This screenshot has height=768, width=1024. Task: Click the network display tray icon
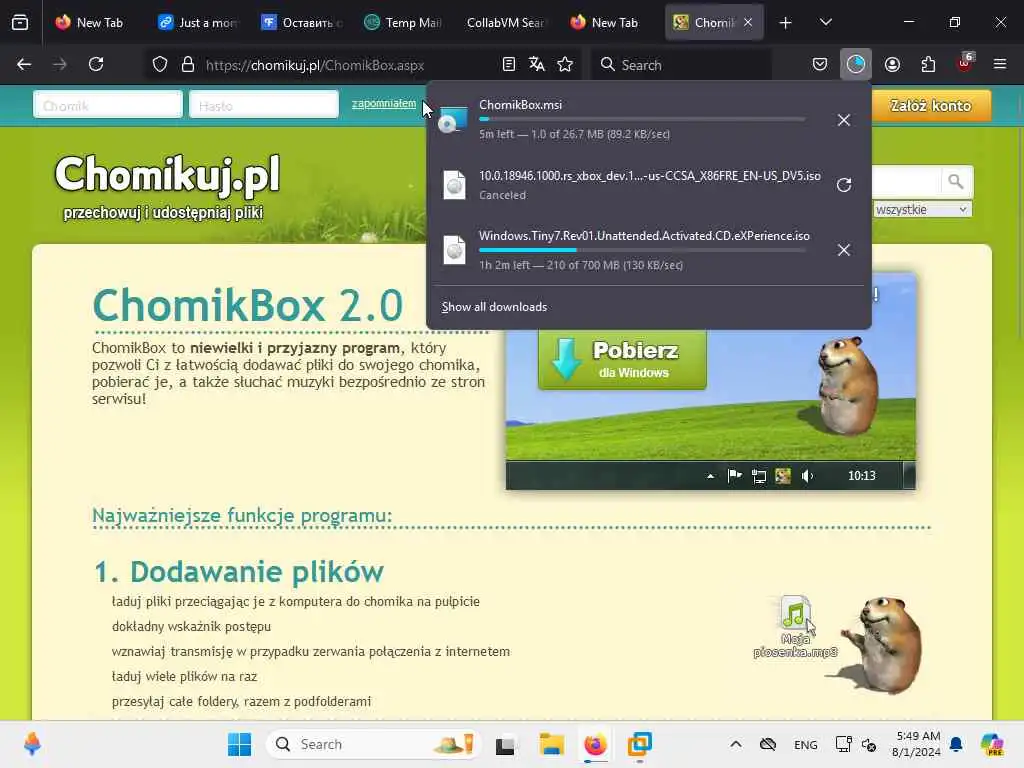[x=843, y=744]
